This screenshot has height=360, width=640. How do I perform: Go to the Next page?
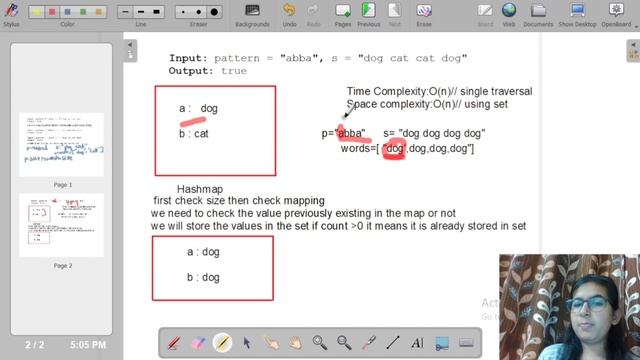[x=394, y=15]
